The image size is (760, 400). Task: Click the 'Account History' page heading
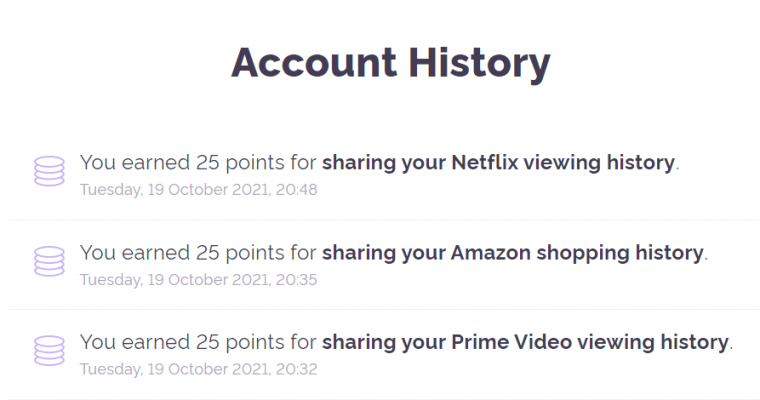[390, 62]
